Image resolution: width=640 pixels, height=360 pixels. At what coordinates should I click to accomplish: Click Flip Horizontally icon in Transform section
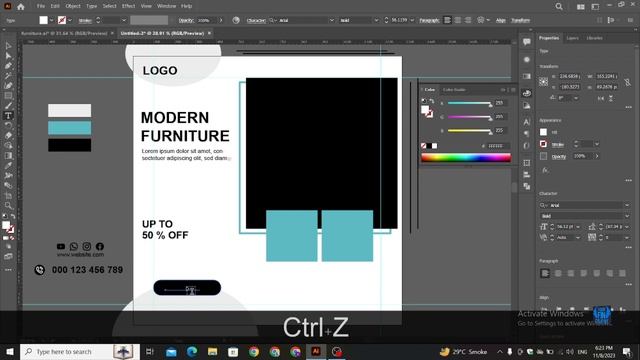tap(601, 98)
